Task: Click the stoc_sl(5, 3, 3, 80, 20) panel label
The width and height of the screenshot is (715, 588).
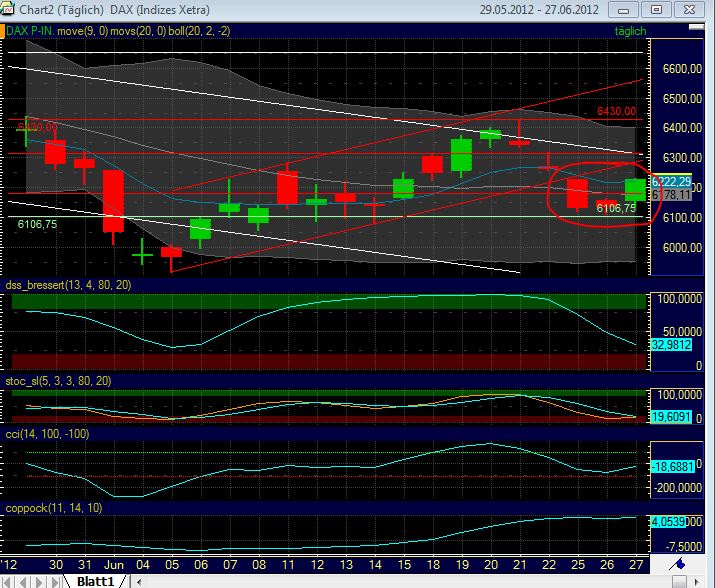Action: pos(58,381)
